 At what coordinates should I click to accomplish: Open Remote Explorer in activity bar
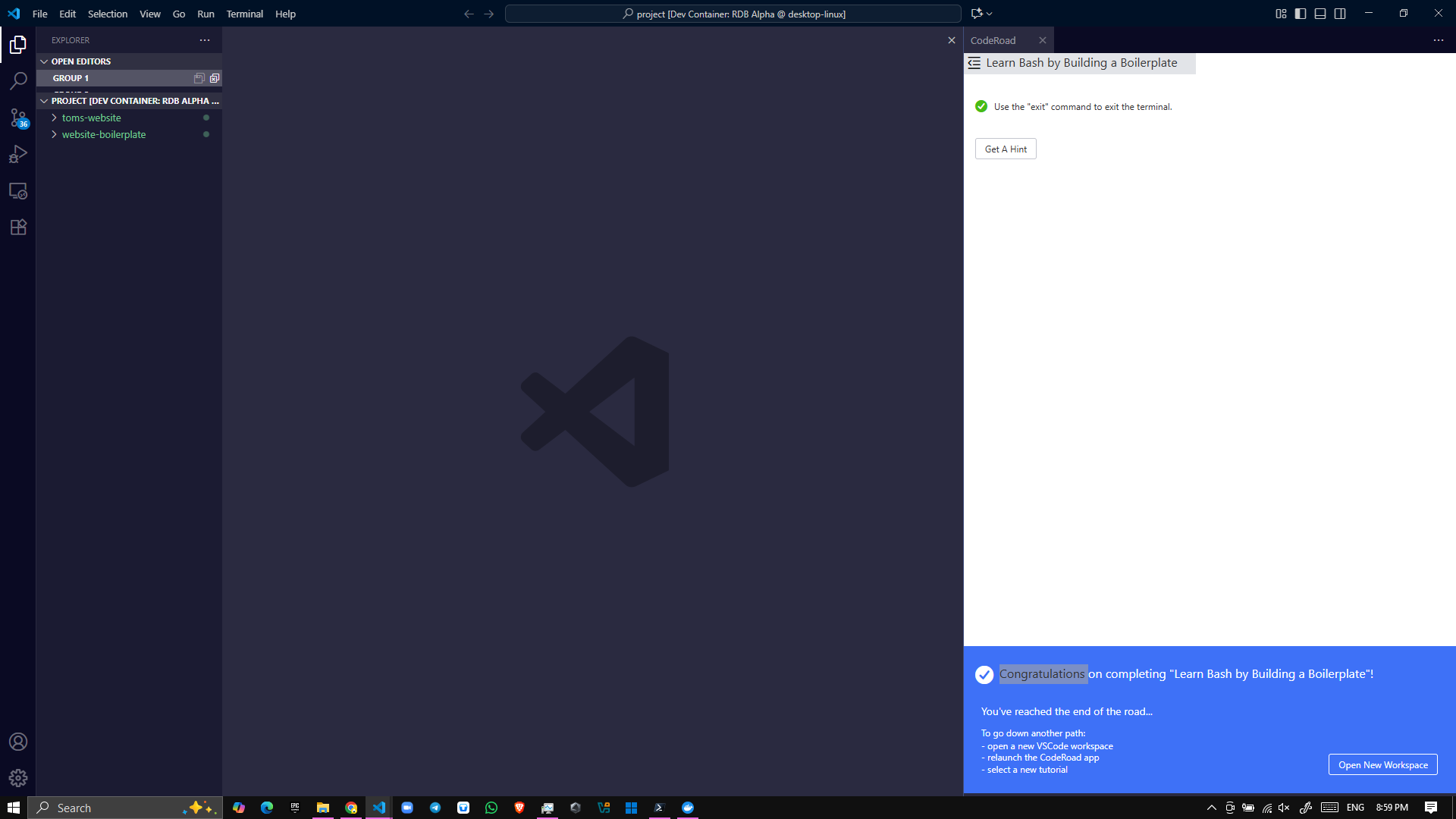(x=18, y=191)
